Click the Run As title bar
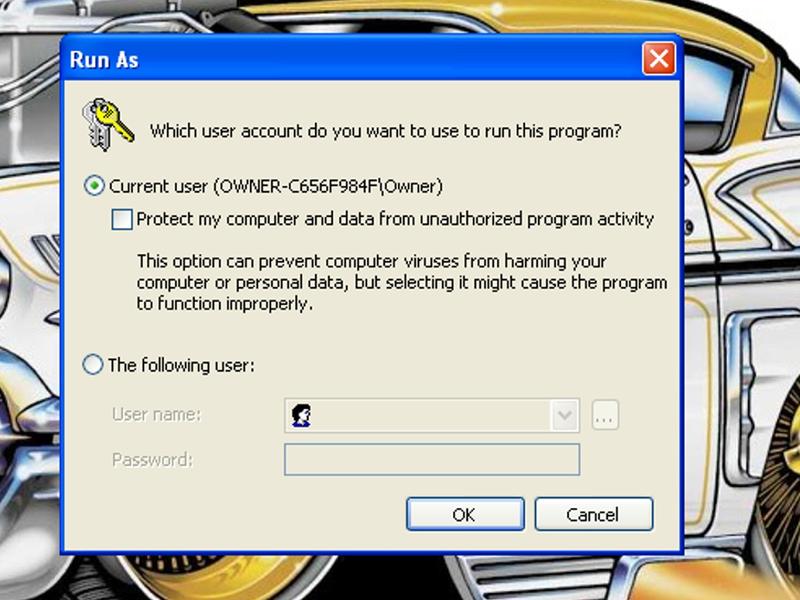Image resolution: width=800 pixels, height=600 pixels. coord(352,59)
